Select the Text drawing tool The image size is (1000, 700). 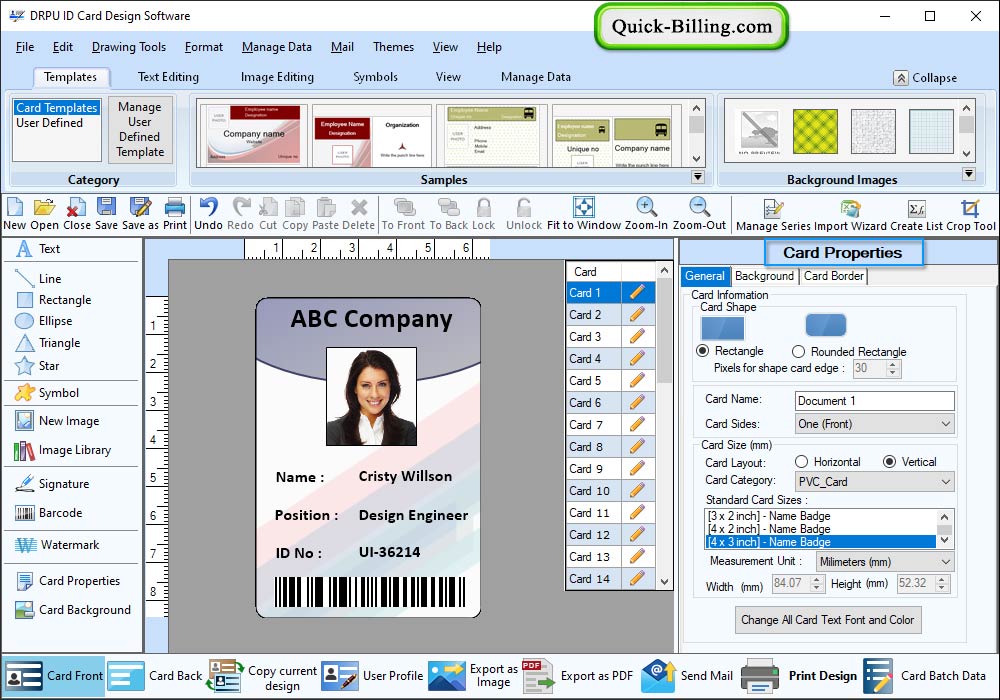pyautogui.click(x=38, y=249)
